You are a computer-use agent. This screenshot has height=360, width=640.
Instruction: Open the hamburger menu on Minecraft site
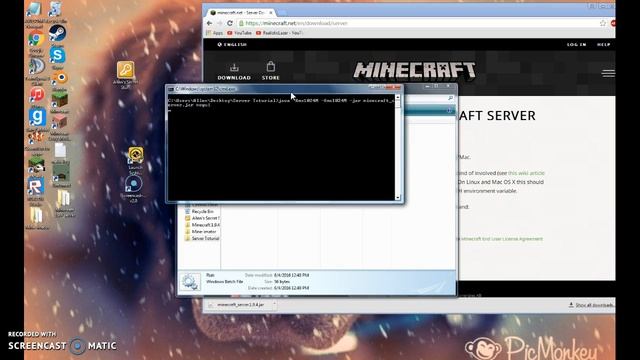[608, 73]
